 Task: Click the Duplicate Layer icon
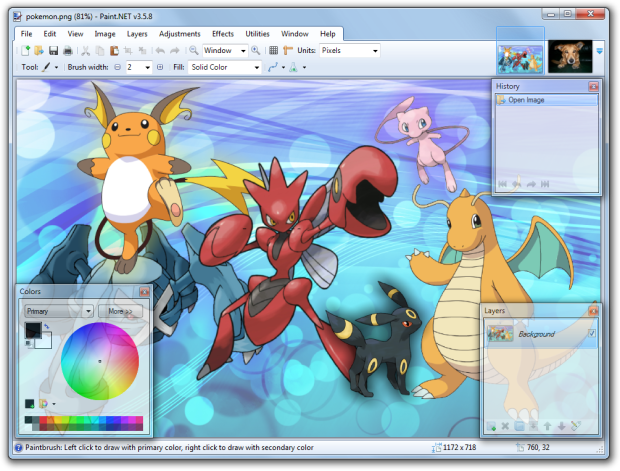click(519, 426)
